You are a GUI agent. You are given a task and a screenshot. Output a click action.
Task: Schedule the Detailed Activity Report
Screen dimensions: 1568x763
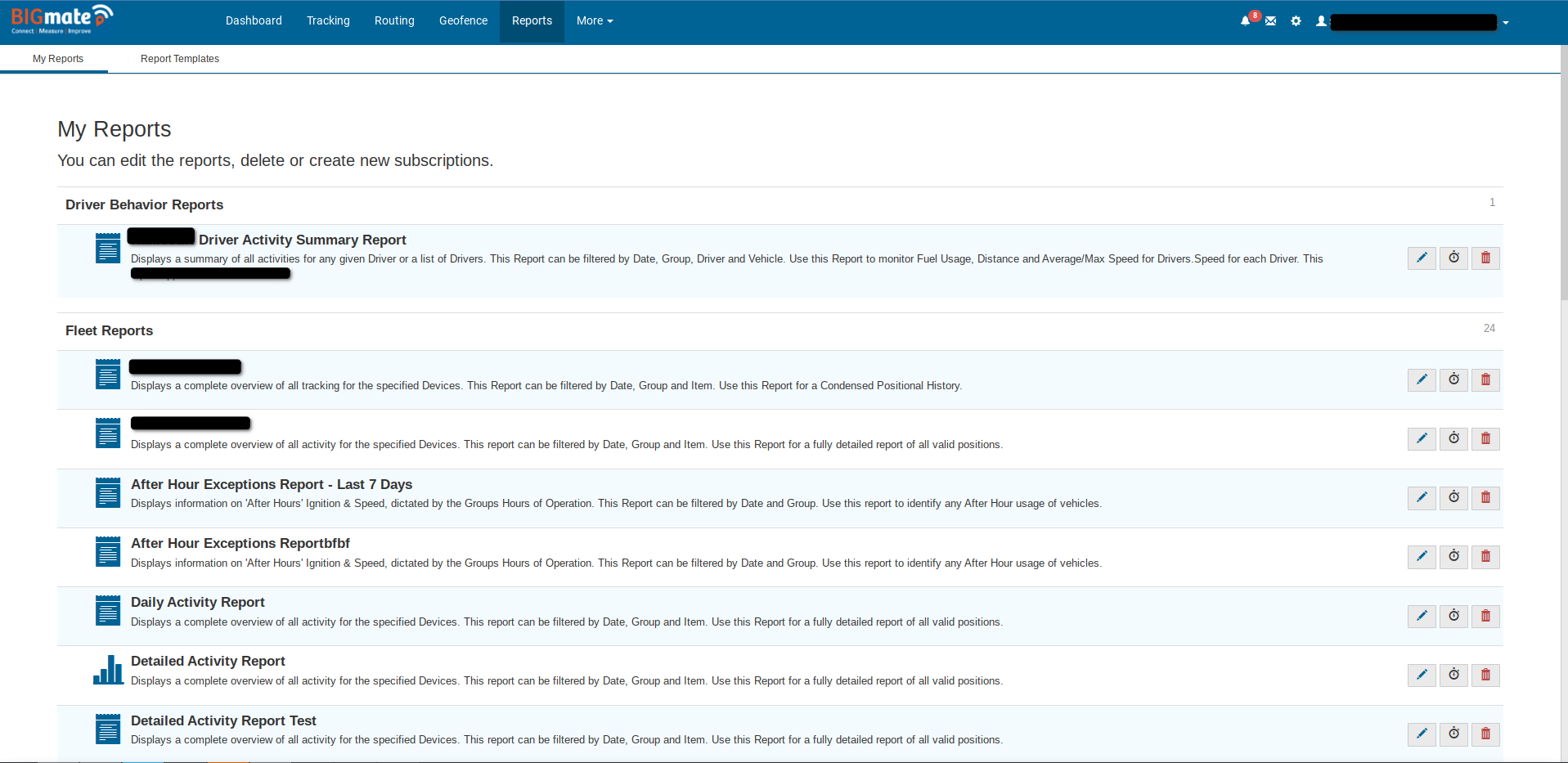(1453, 675)
